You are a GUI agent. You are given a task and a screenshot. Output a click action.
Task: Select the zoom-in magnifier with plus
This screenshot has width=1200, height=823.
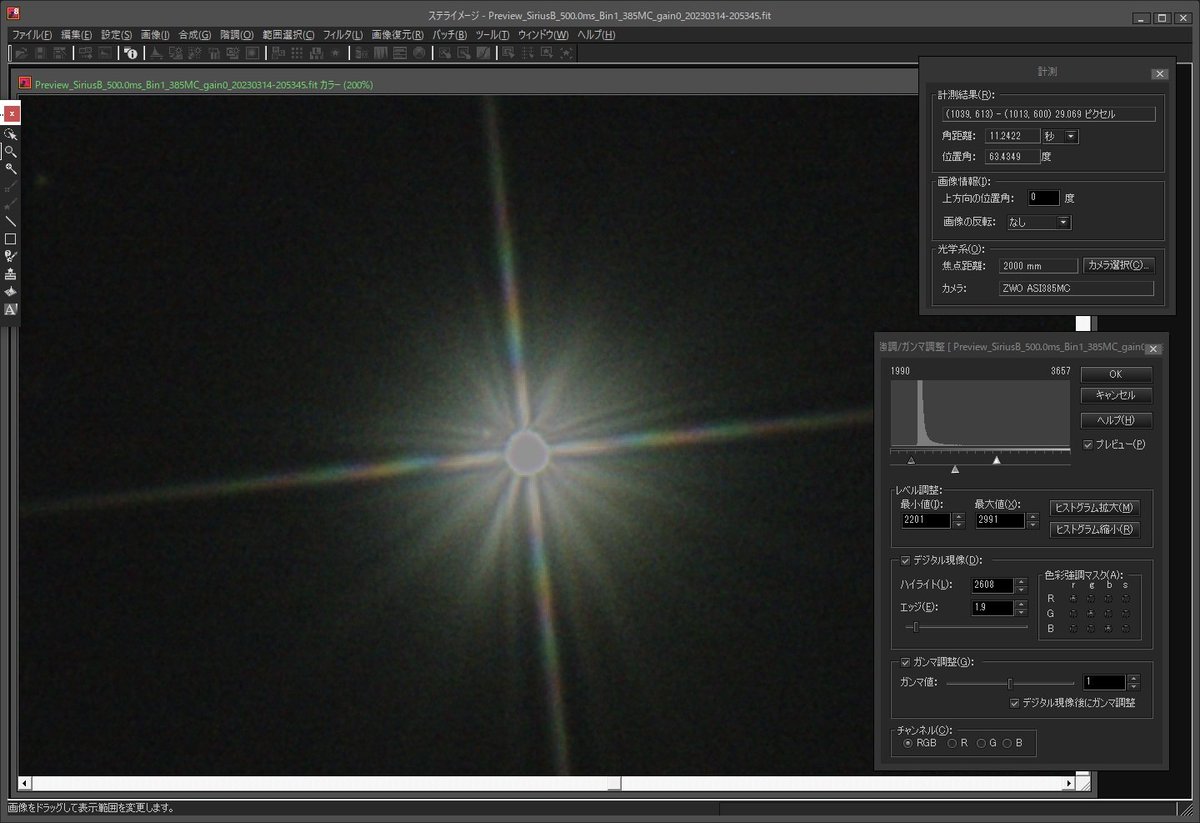(x=11, y=168)
